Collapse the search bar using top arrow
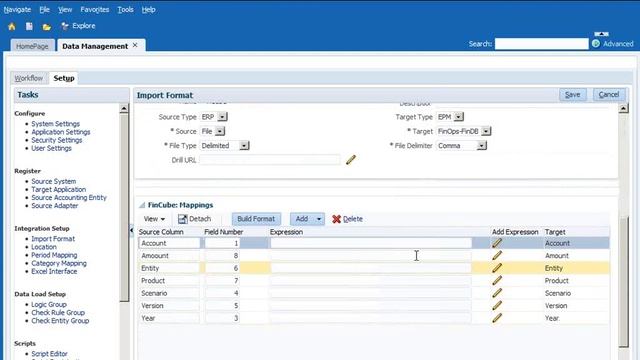 tap(602, 34)
